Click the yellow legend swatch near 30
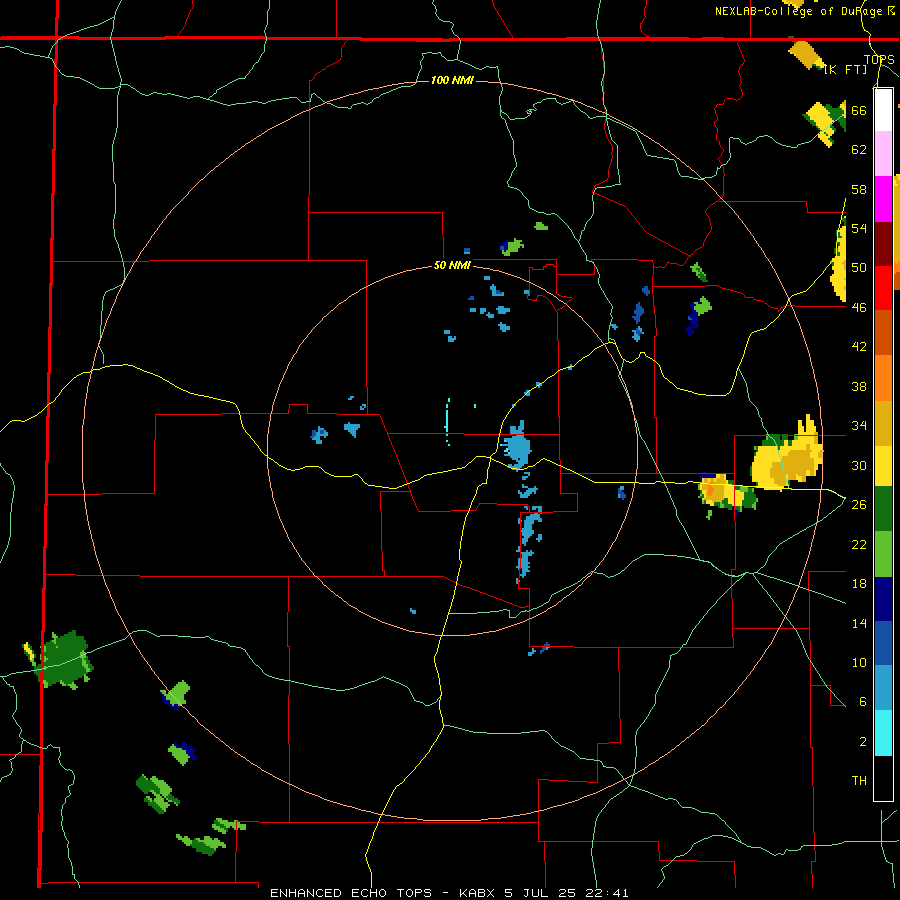The width and height of the screenshot is (900, 900). [x=883, y=465]
